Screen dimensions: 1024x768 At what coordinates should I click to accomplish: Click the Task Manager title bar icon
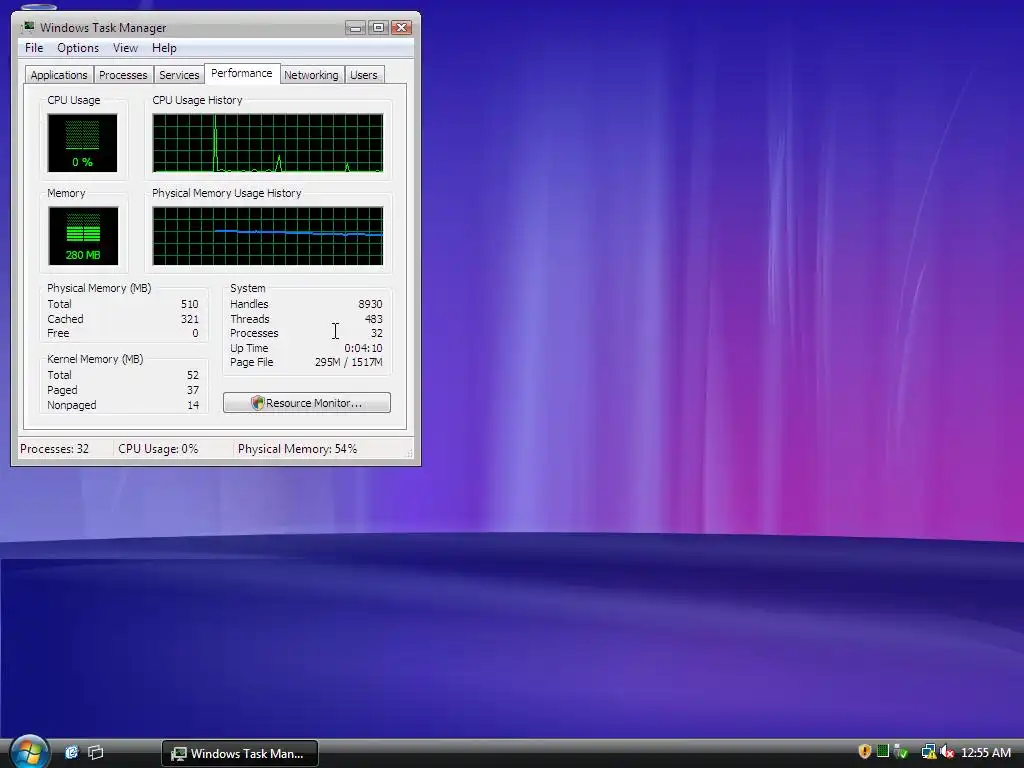pyautogui.click(x=28, y=27)
